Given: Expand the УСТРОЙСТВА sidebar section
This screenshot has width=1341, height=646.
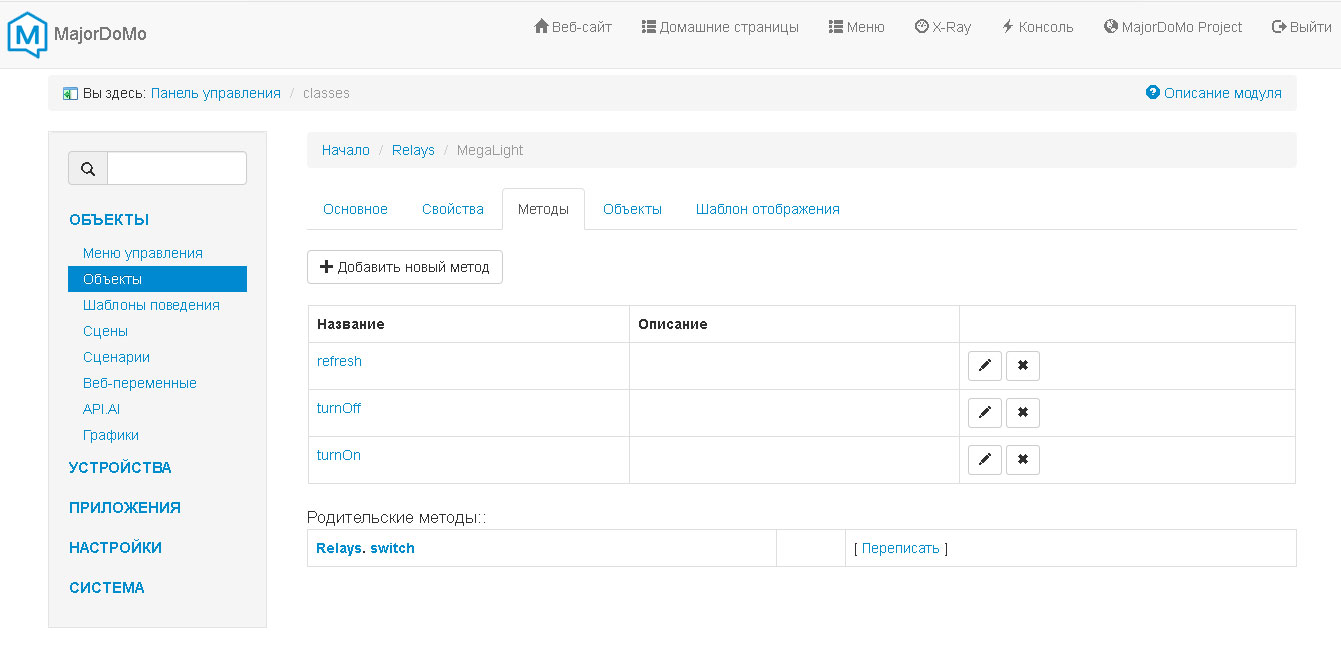Looking at the screenshot, I should (x=120, y=467).
